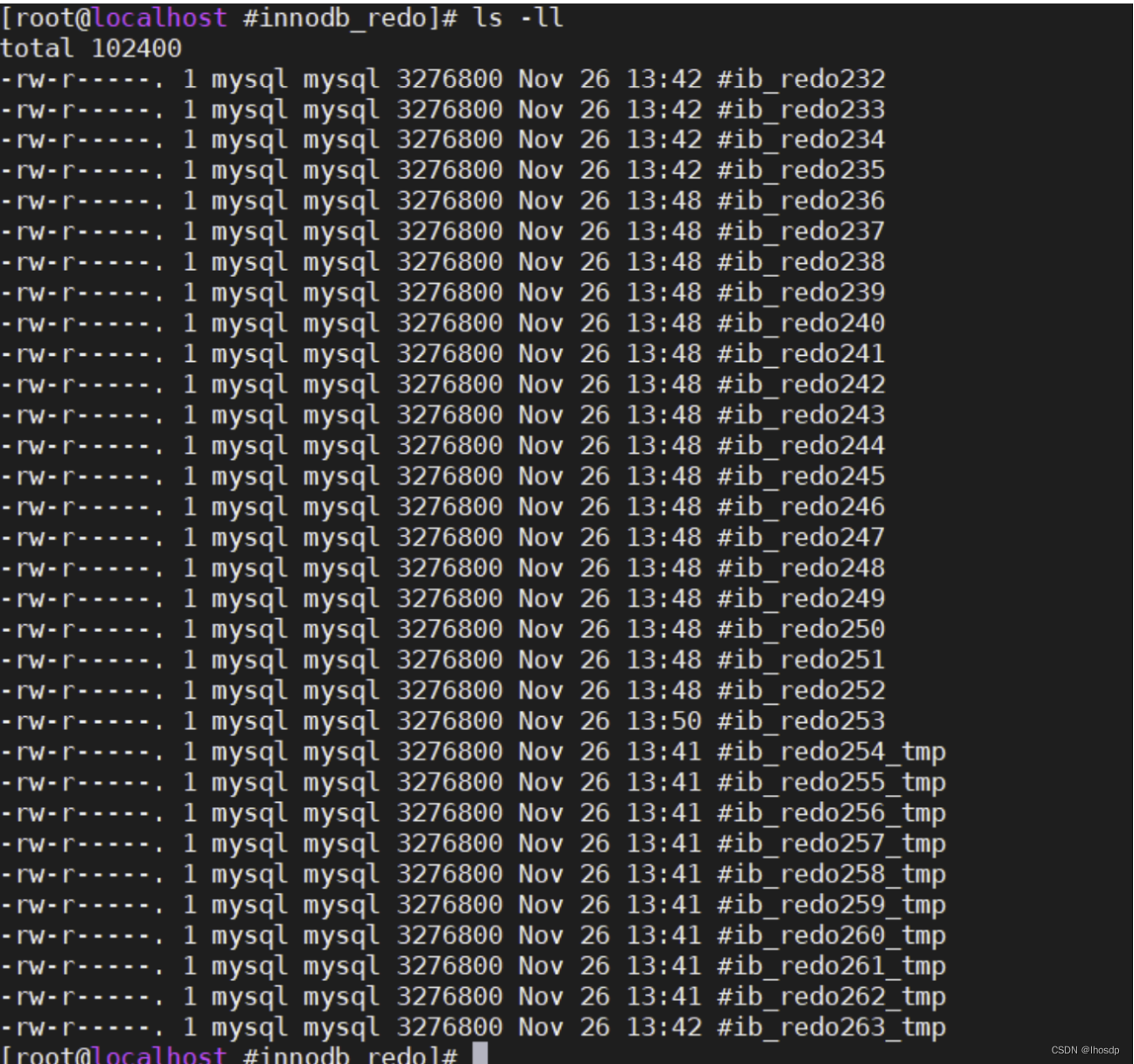Click the filename #ib_redo253
This screenshot has height=1064, width=1134.
click(x=801, y=722)
